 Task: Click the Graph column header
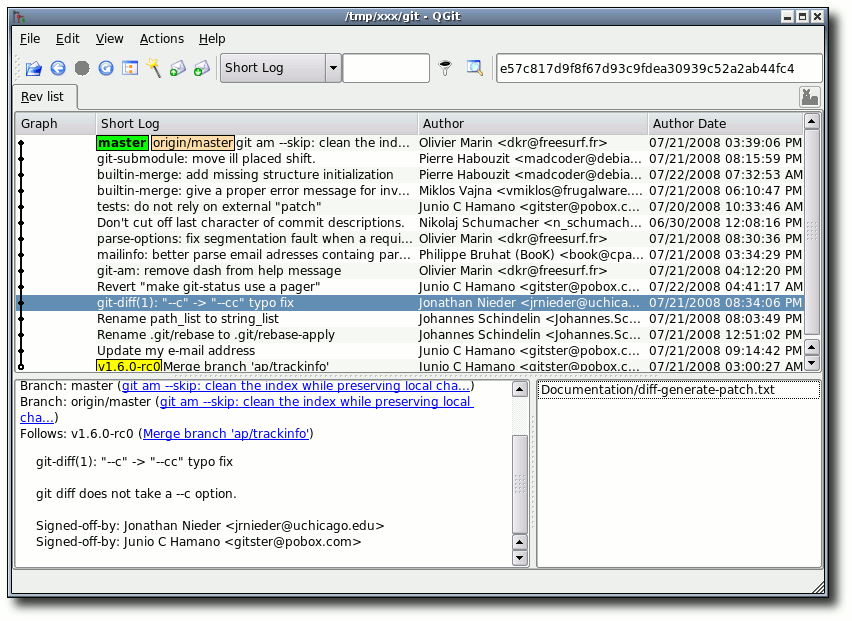pyautogui.click(x=55, y=124)
